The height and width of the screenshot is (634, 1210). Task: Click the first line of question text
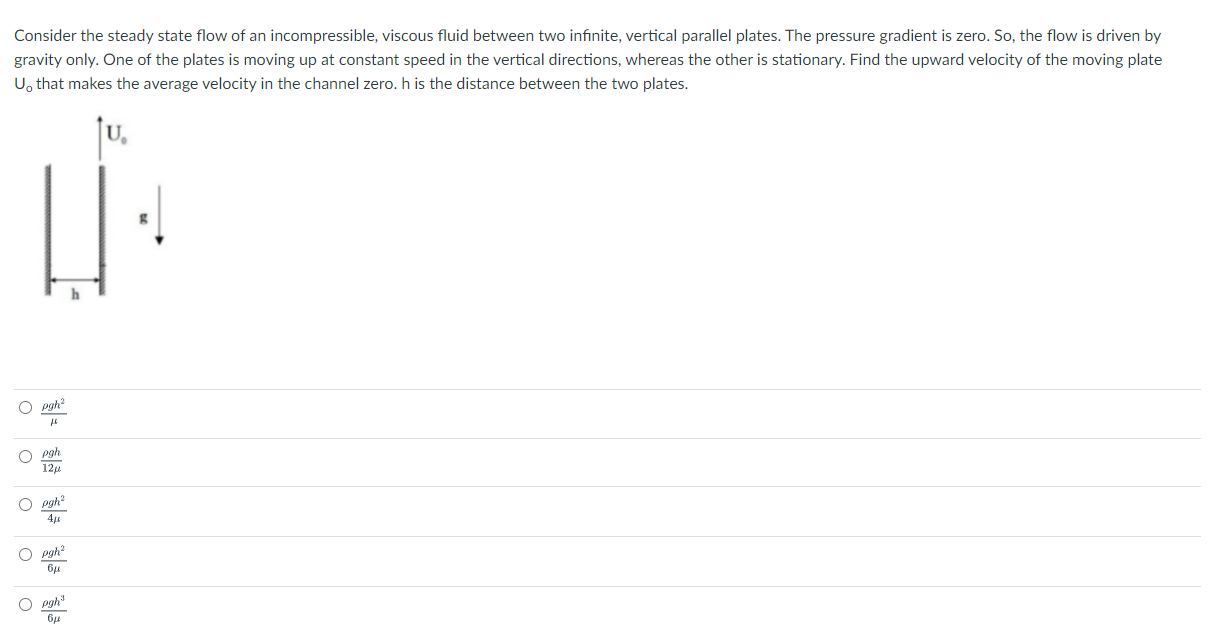588,35
